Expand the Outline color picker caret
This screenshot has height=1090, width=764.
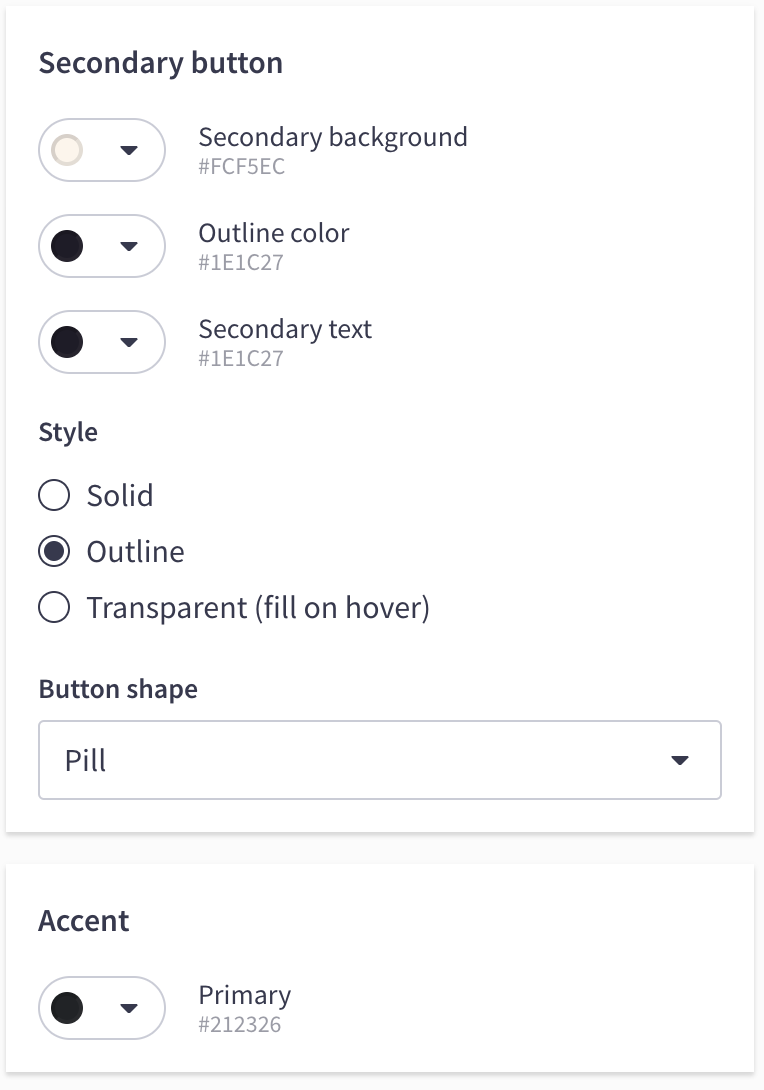[128, 246]
